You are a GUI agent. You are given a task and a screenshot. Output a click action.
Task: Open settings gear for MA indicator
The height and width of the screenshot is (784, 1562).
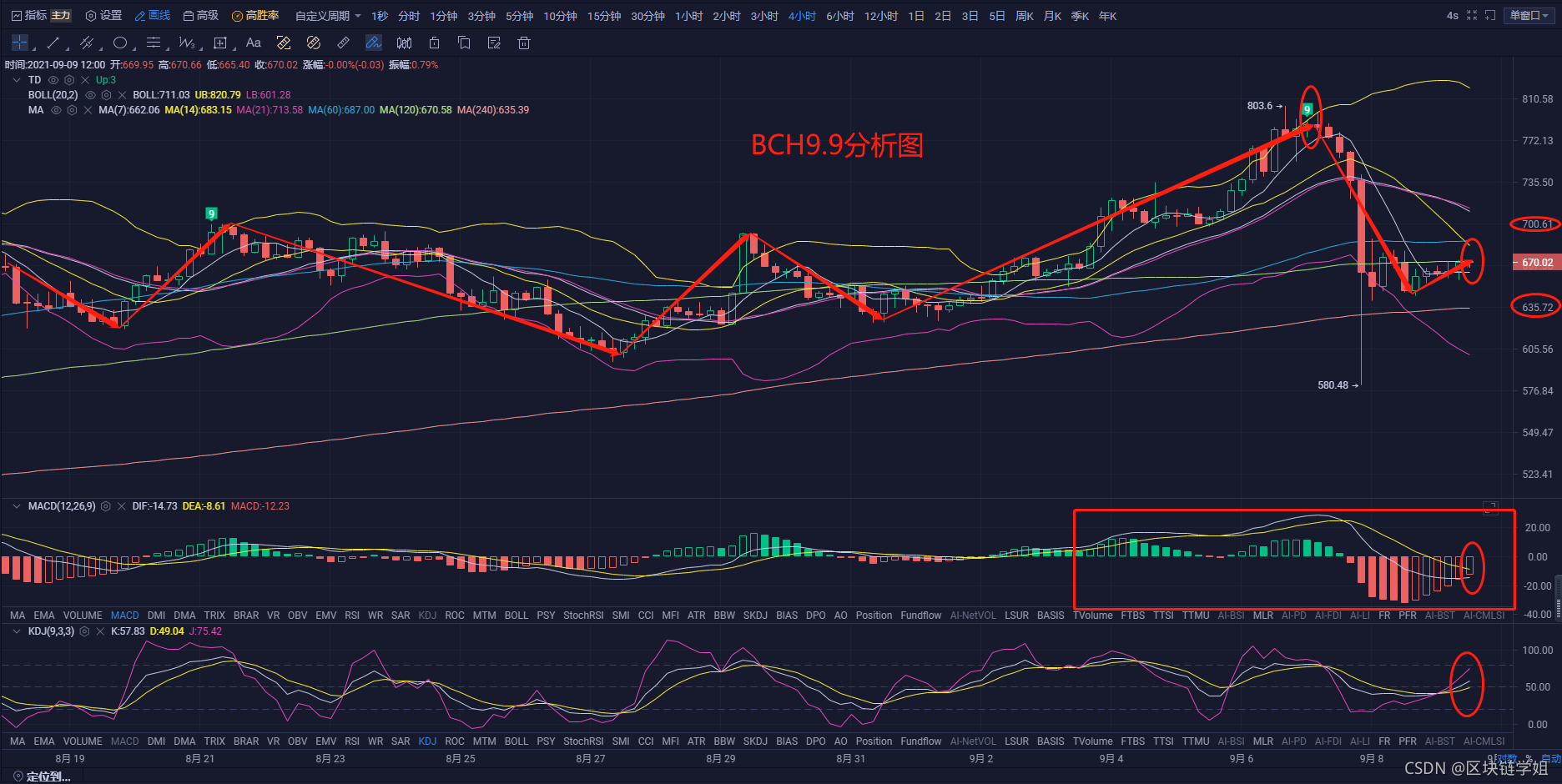[x=72, y=110]
